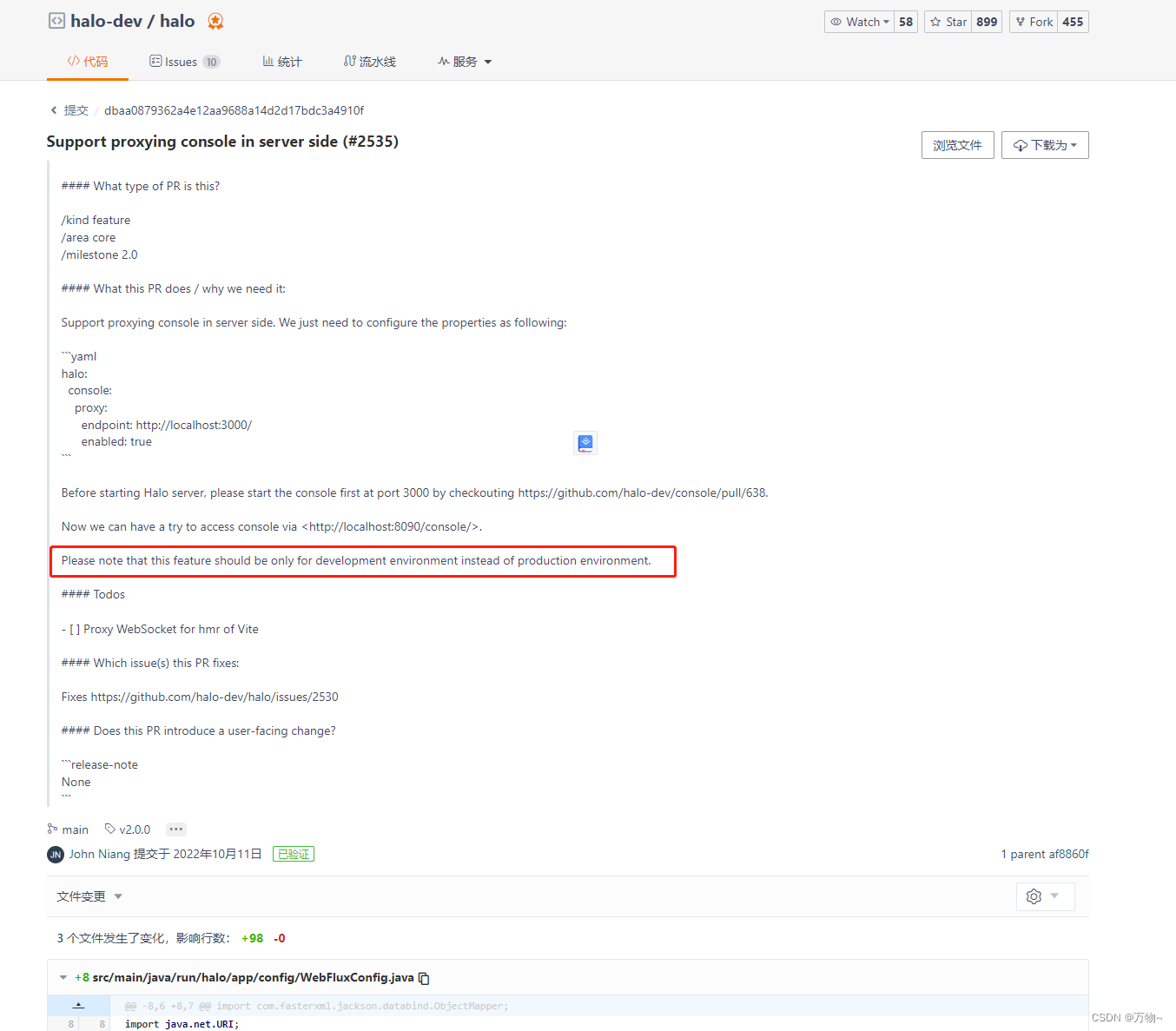Click the repository code icon beside halo-dev/halo
This screenshot has width=1176, height=1031.
pos(56,21)
